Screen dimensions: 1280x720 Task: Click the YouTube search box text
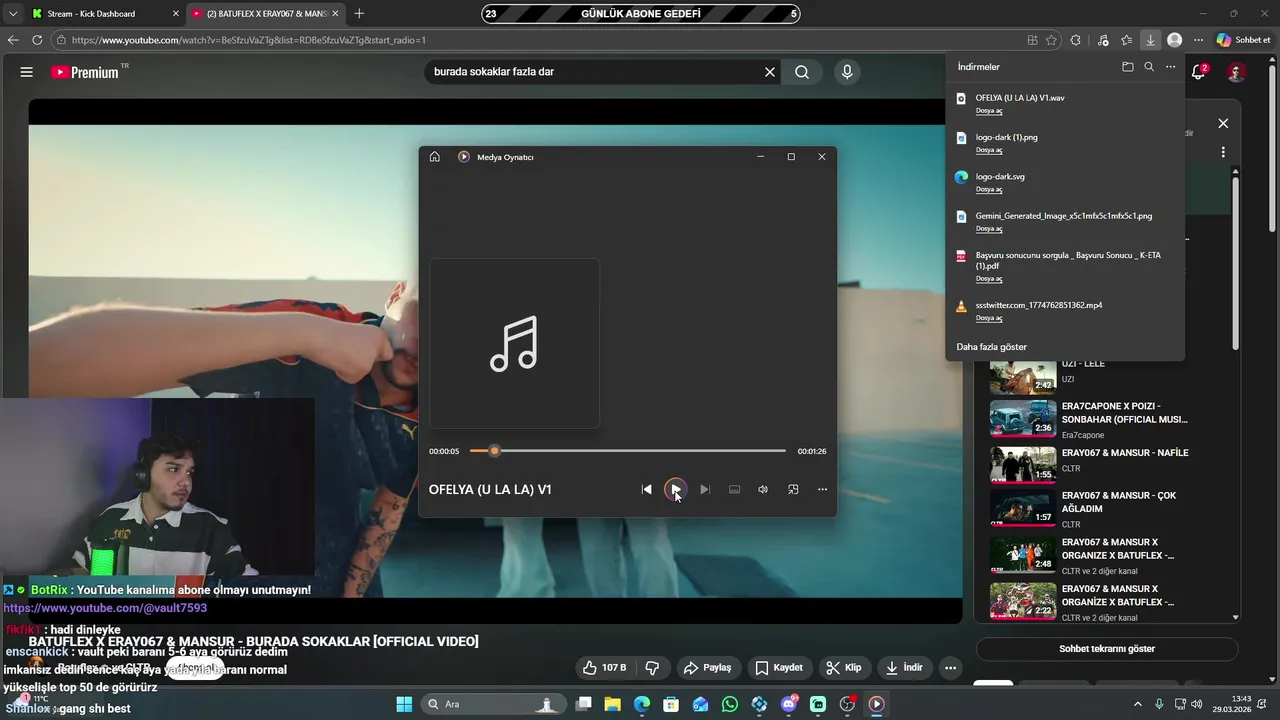494,72
